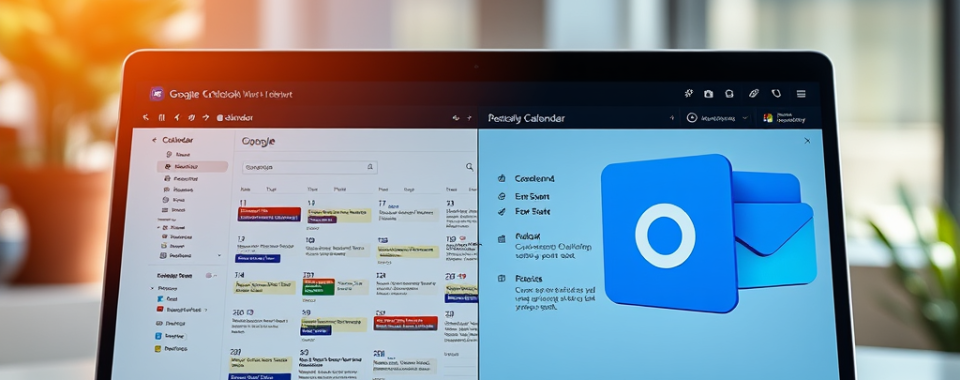Open the hamburger menu in the title bar
Viewport: 960px width, 380px height.
point(801,94)
